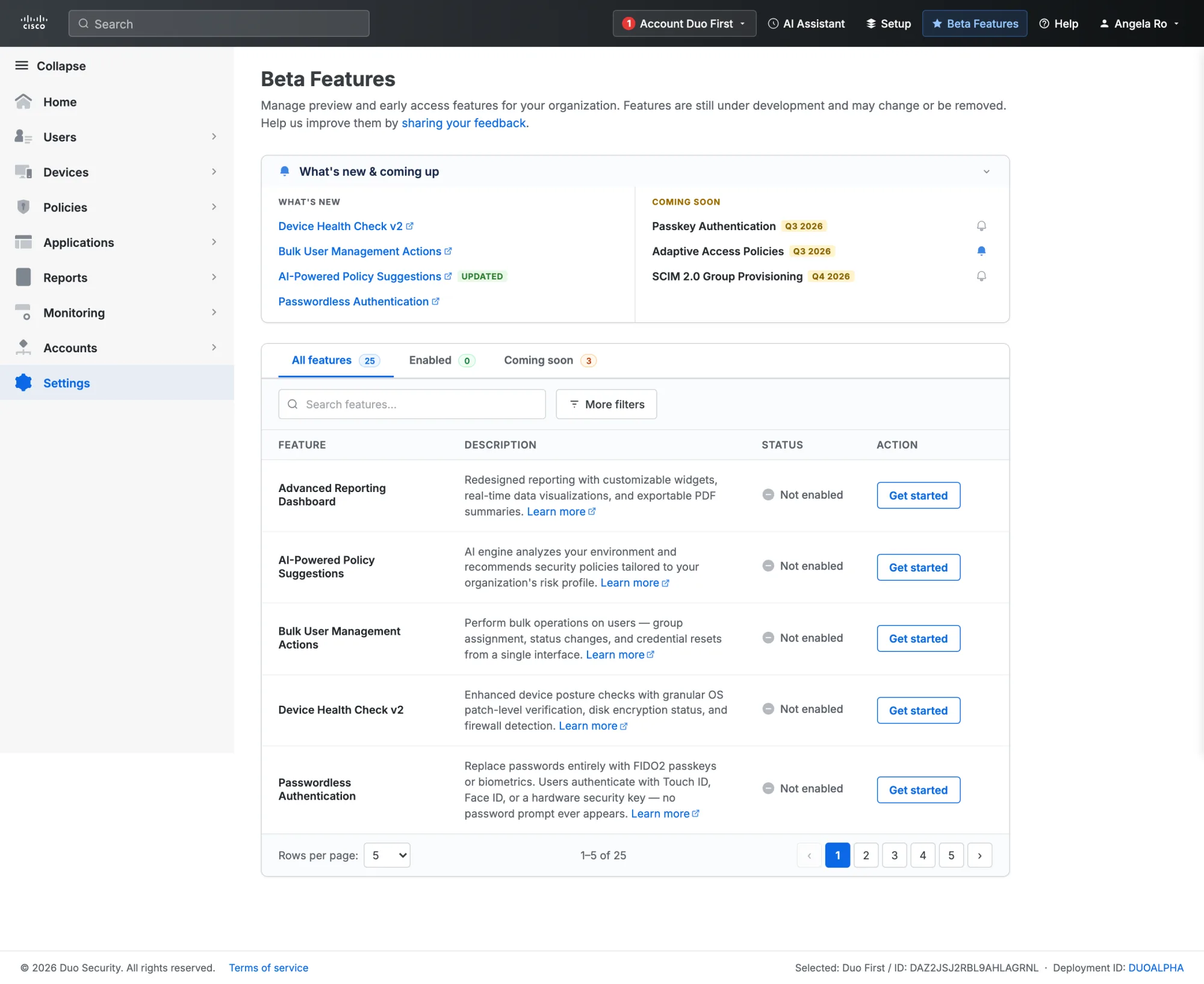Open Settings in the sidebar
This screenshot has height=984, width=1204.
click(117, 382)
